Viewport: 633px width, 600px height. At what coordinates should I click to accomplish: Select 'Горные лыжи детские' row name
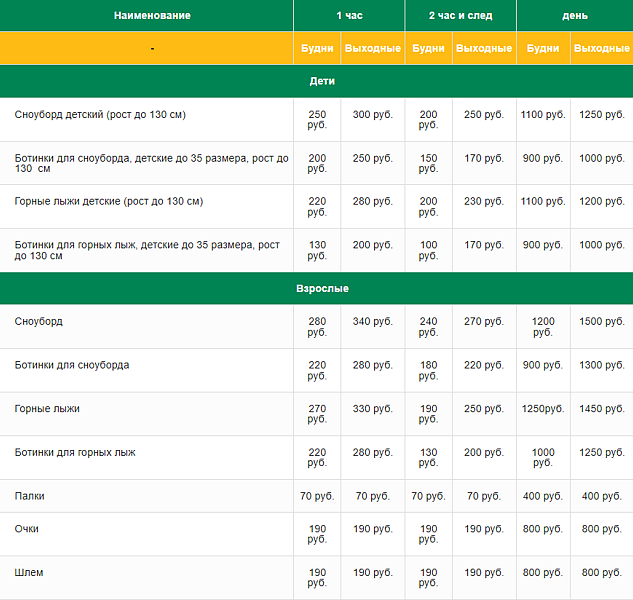[109, 201]
